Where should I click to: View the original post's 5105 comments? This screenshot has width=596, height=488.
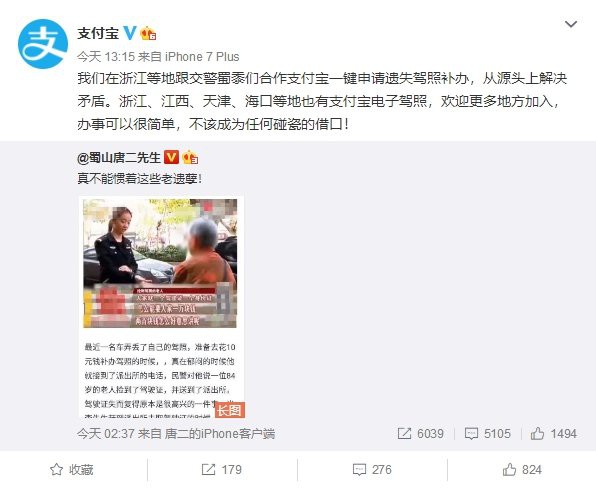point(487,434)
